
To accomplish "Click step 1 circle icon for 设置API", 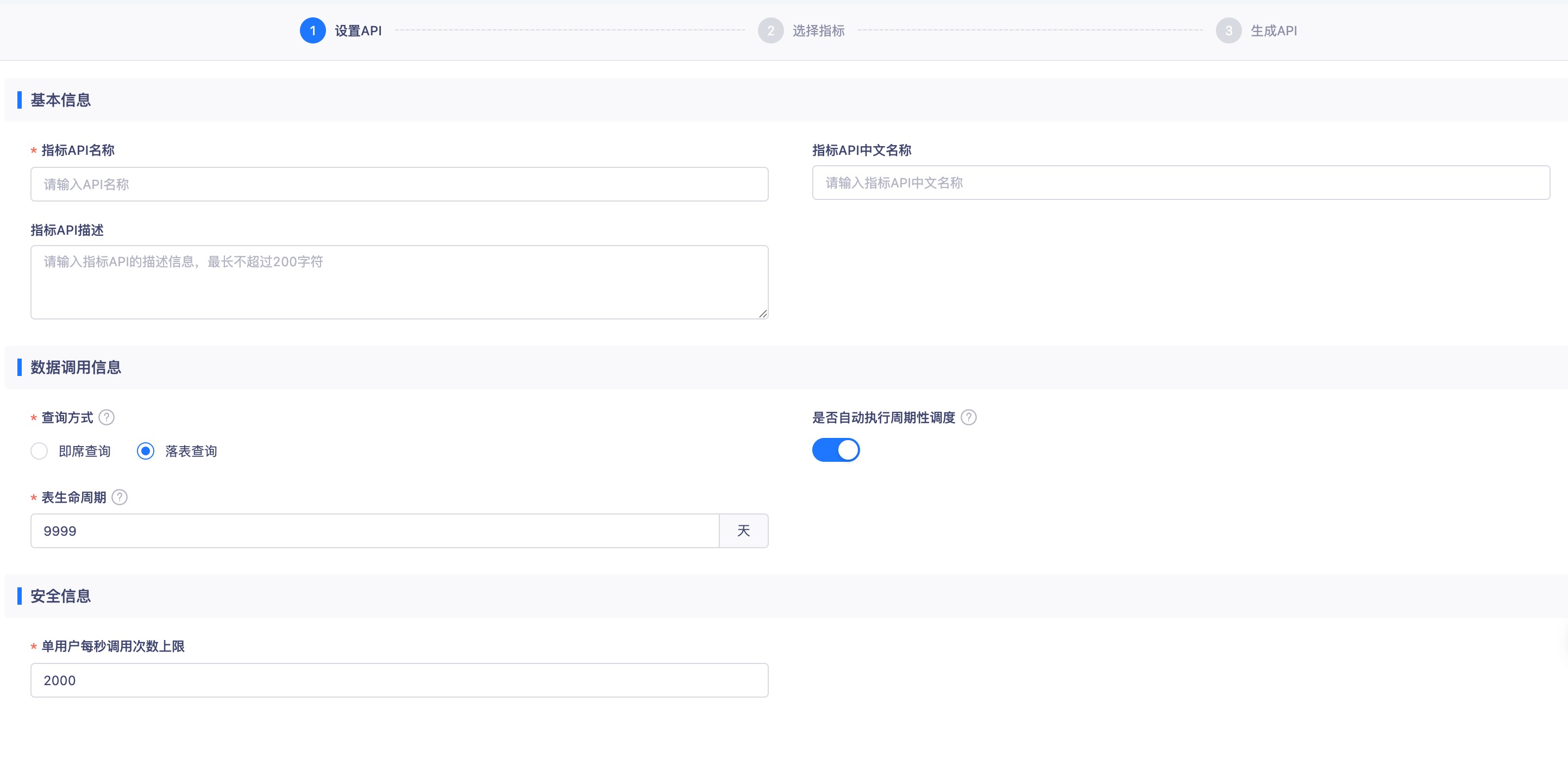I will pyautogui.click(x=313, y=30).
